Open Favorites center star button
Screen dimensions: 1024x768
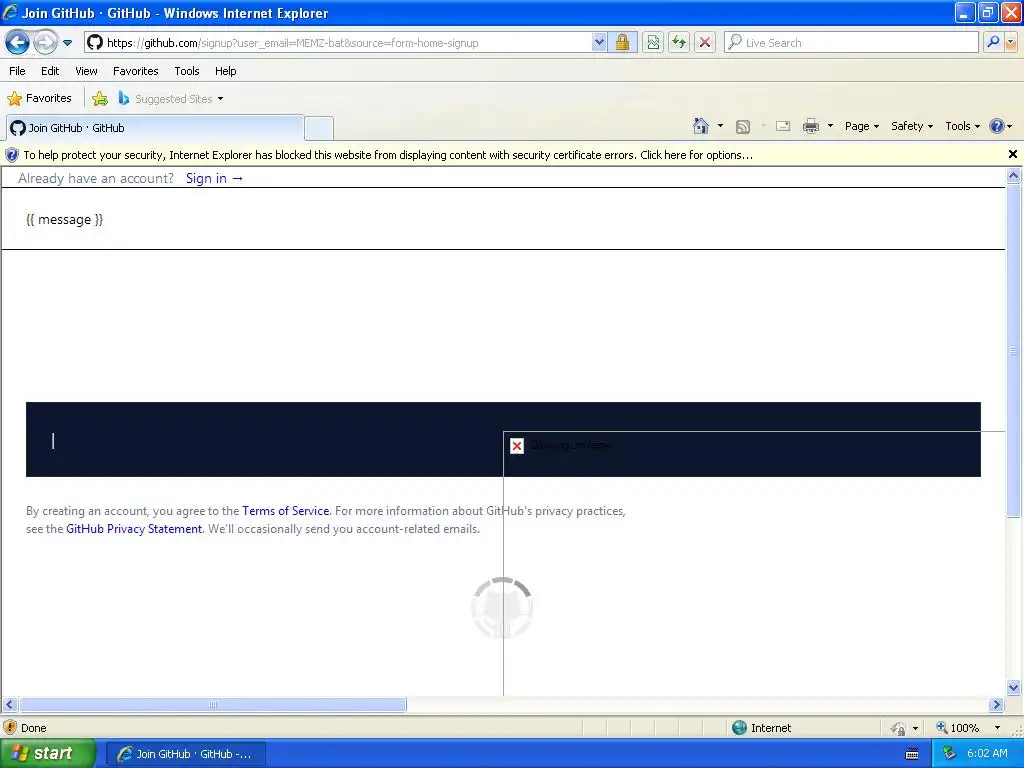pyautogui.click(x=39, y=99)
